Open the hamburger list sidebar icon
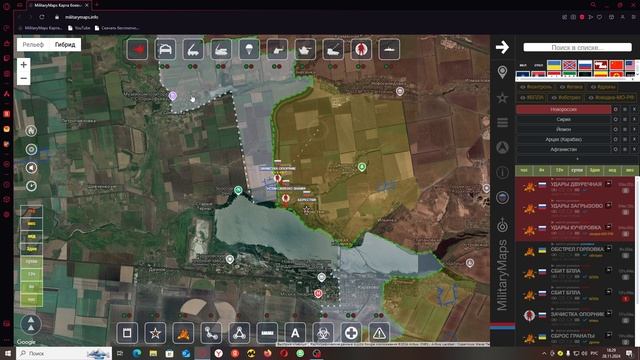Screen dimensions: 640x360 [x=502, y=122]
